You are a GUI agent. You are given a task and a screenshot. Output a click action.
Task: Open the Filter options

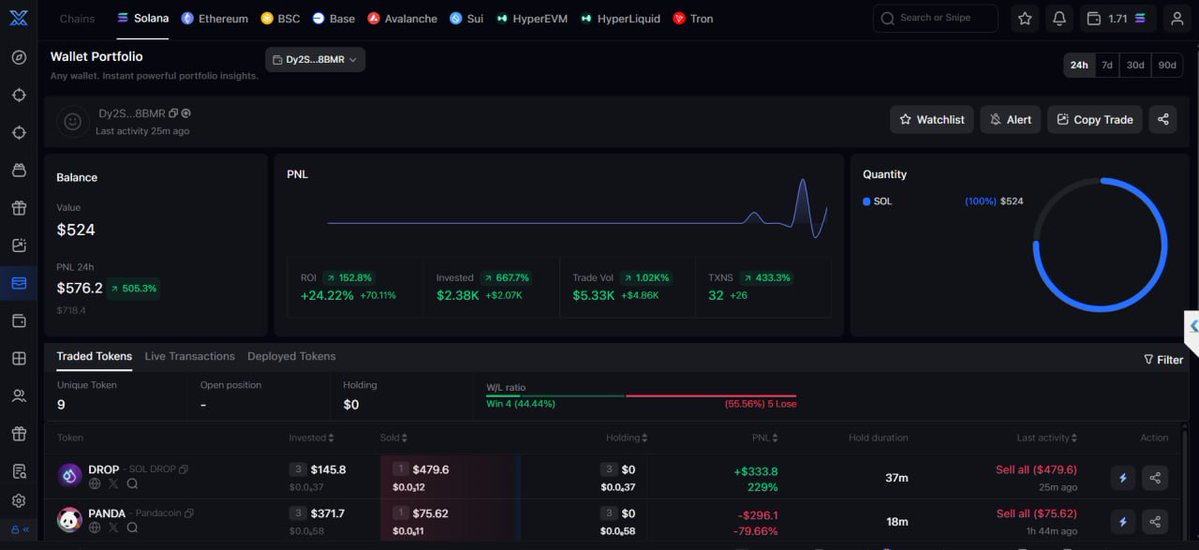pyautogui.click(x=1163, y=360)
